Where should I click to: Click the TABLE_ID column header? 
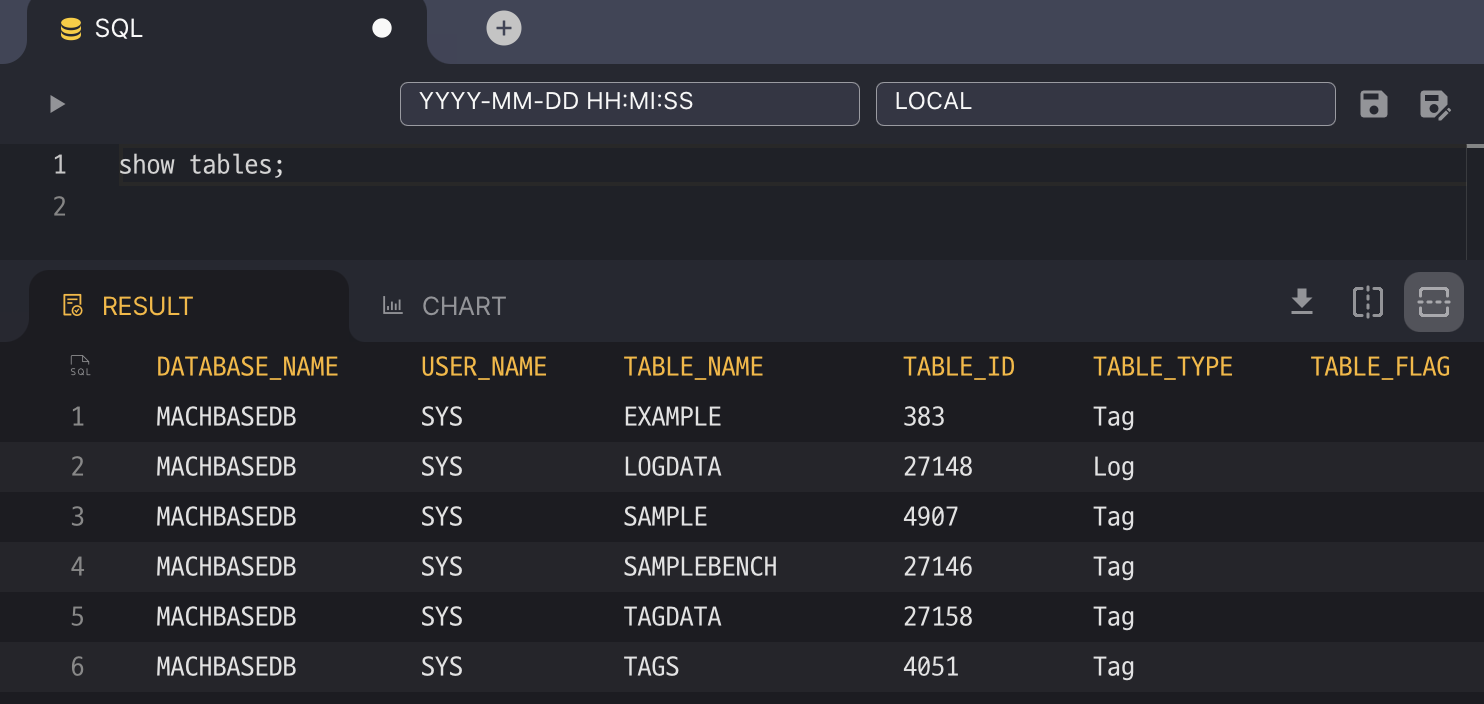tap(958, 367)
